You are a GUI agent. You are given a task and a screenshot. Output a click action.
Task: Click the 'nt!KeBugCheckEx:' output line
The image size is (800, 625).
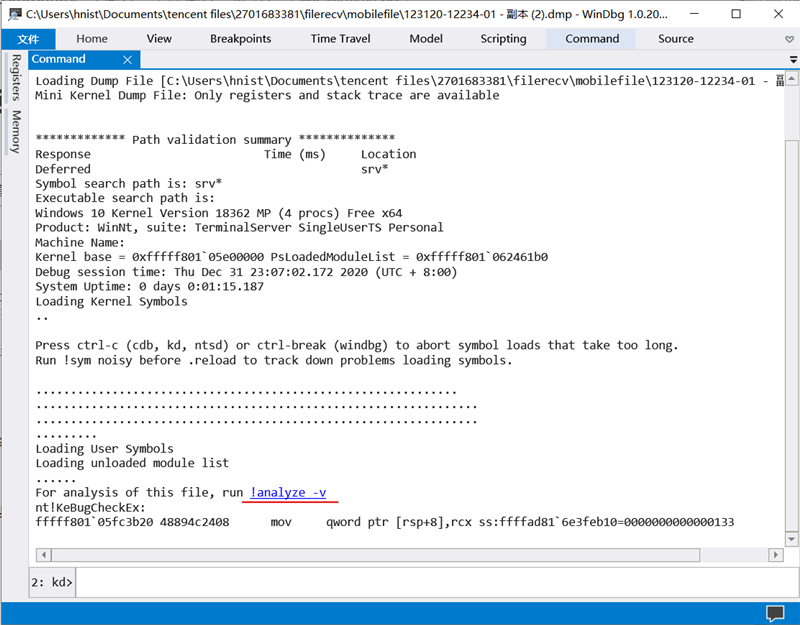coord(90,508)
